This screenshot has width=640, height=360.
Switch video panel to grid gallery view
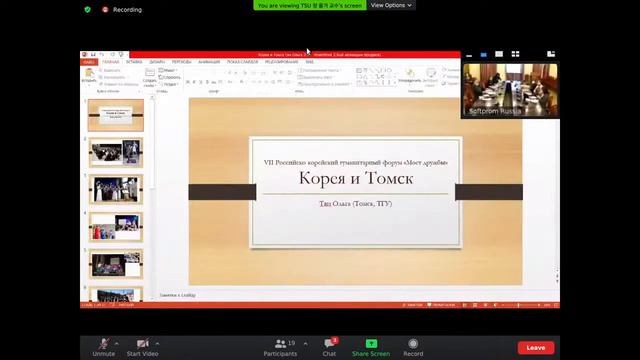pyautogui.click(x=516, y=54)
